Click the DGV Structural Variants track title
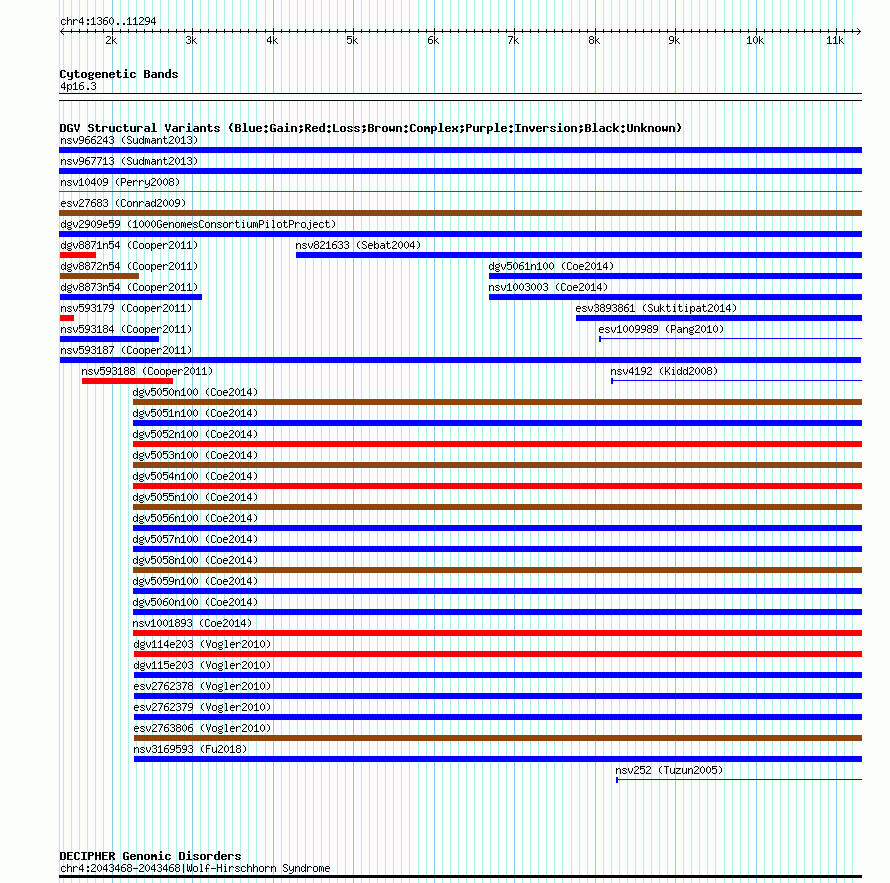The height and width of the screenshot is (883, 890). [371, 128]
